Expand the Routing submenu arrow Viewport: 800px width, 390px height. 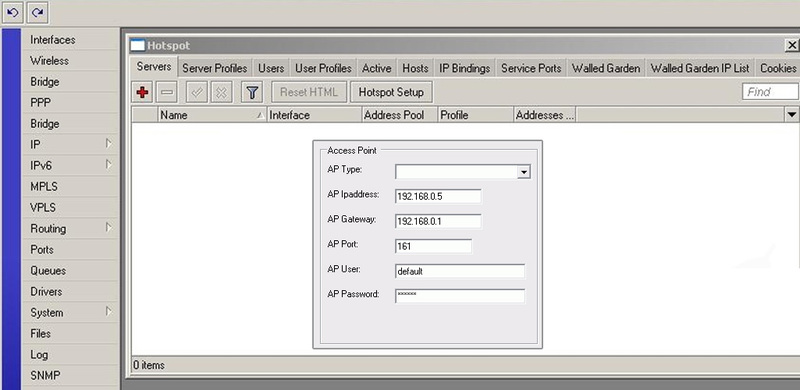109,227
